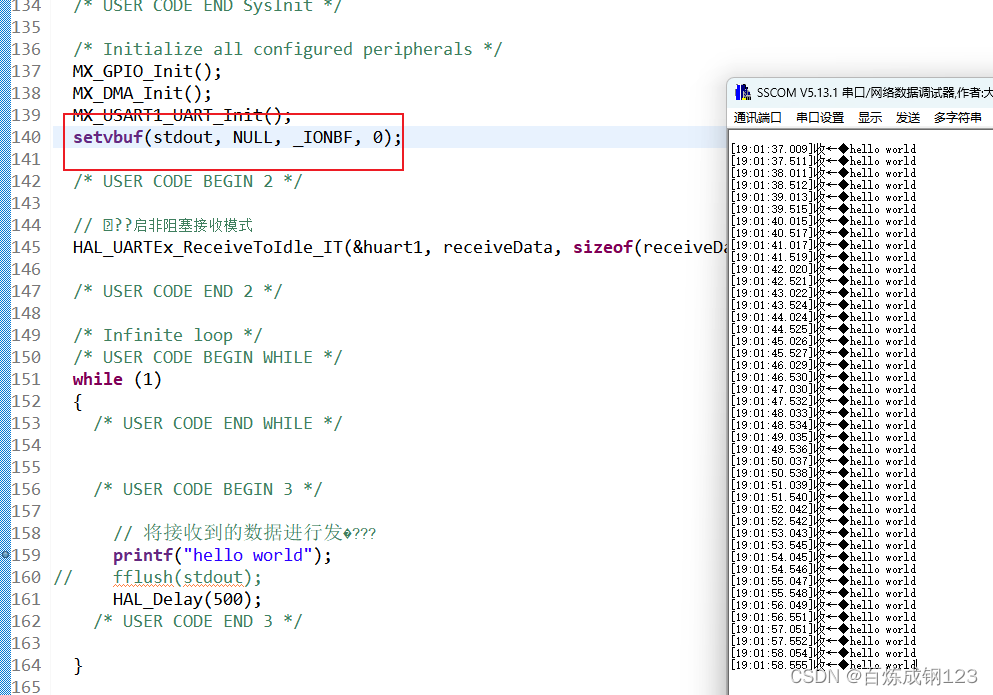Click the while (1) statement
This screenshot has width=993, height=695.
coord(117,379)
